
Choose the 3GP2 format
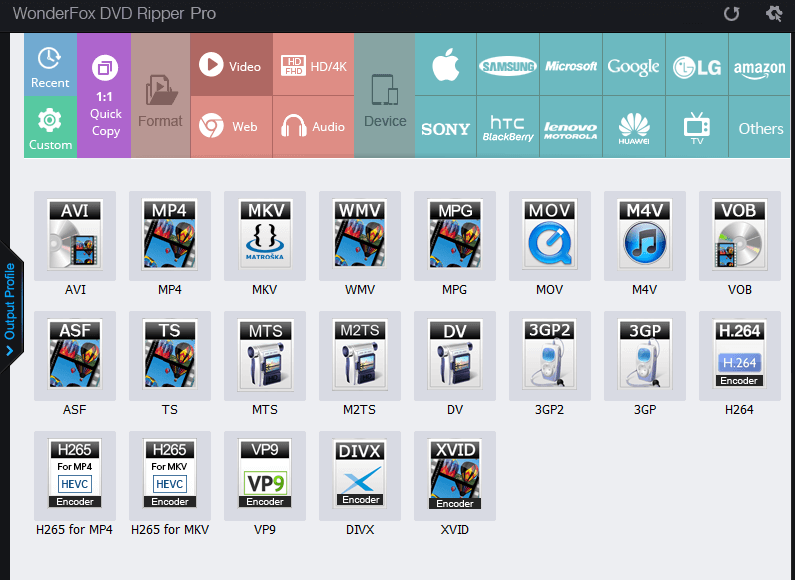(x=550, y=356)
